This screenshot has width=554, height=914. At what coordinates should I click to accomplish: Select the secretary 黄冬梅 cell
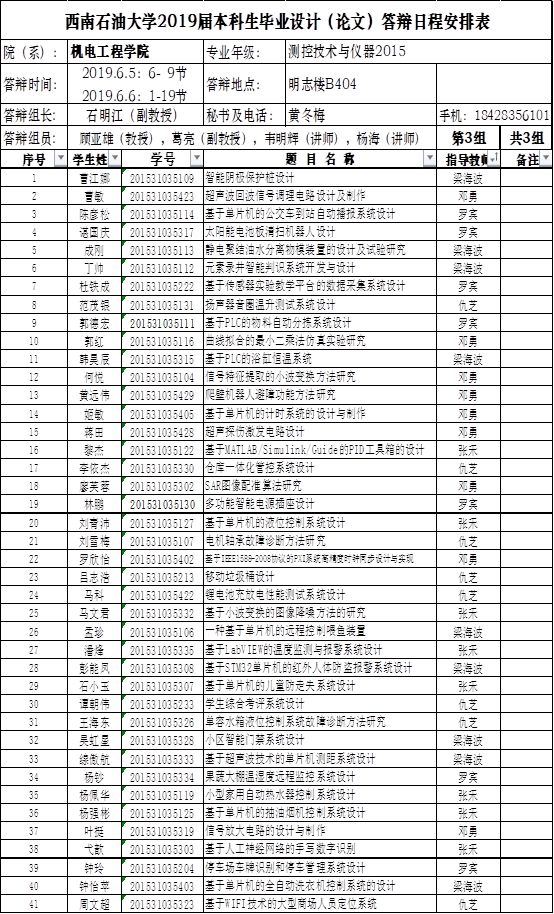[x=361, y=115]
